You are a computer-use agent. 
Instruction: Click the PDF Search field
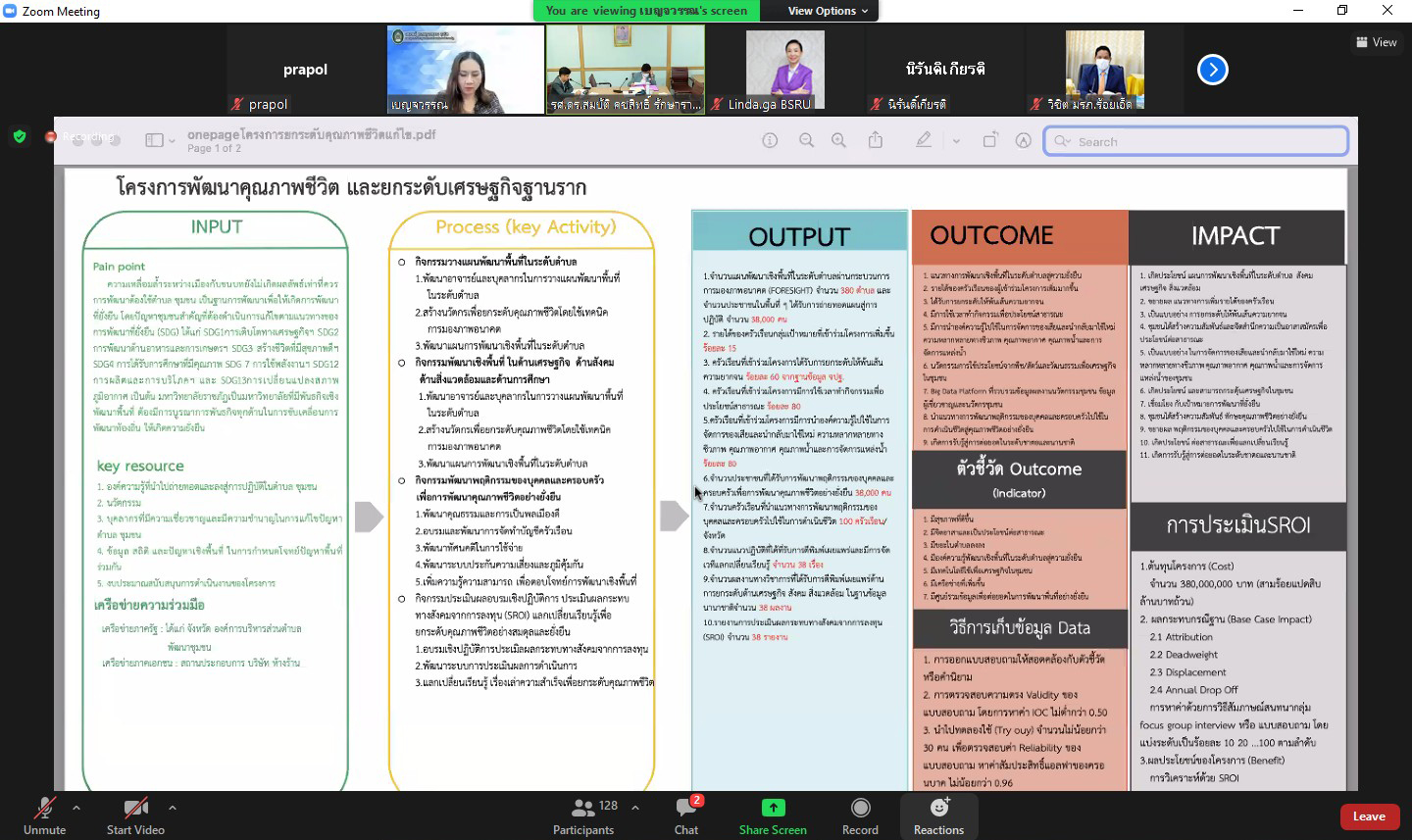click(x=1196, y=141)
